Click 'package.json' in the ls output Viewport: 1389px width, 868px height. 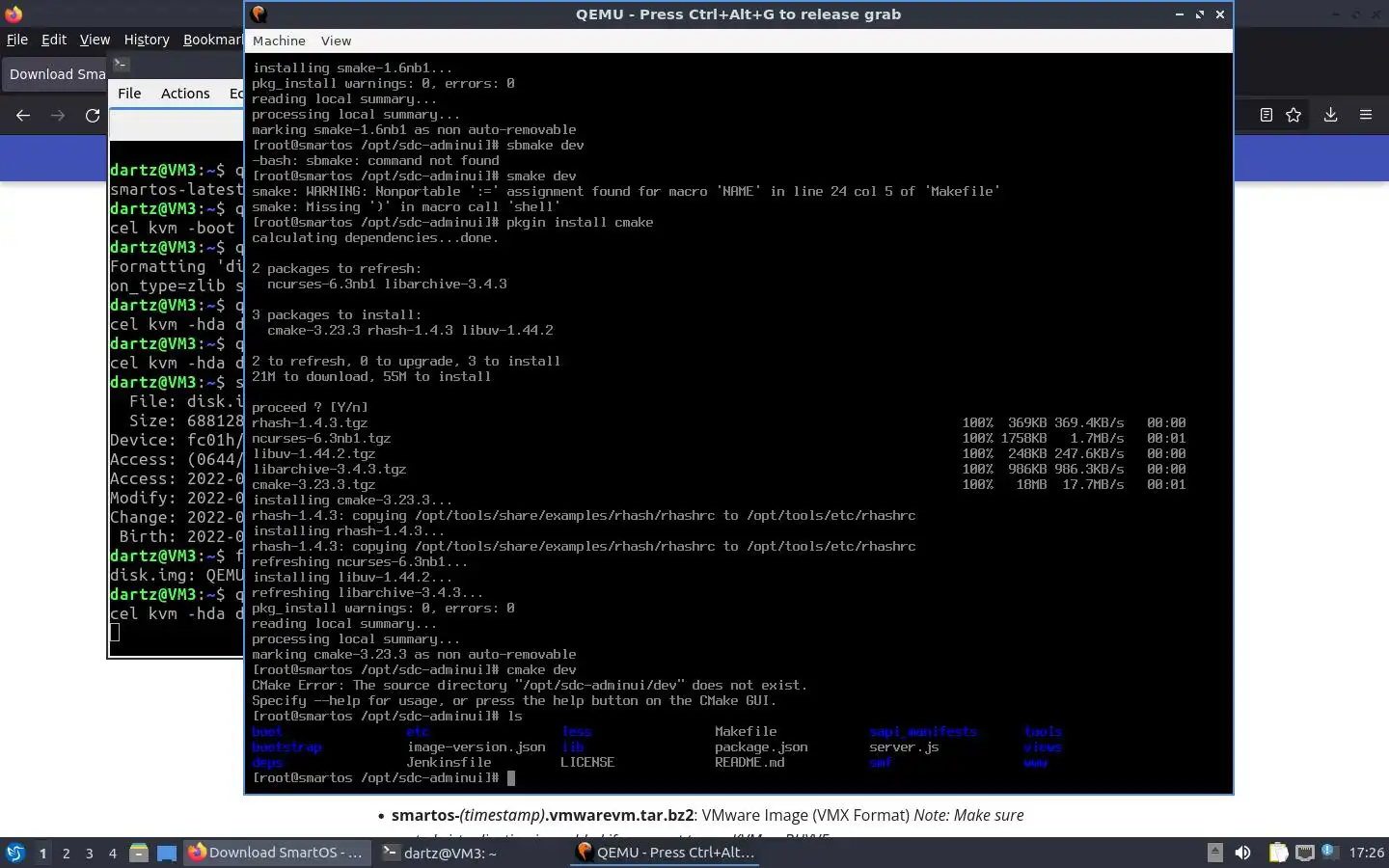coord(761,746)
